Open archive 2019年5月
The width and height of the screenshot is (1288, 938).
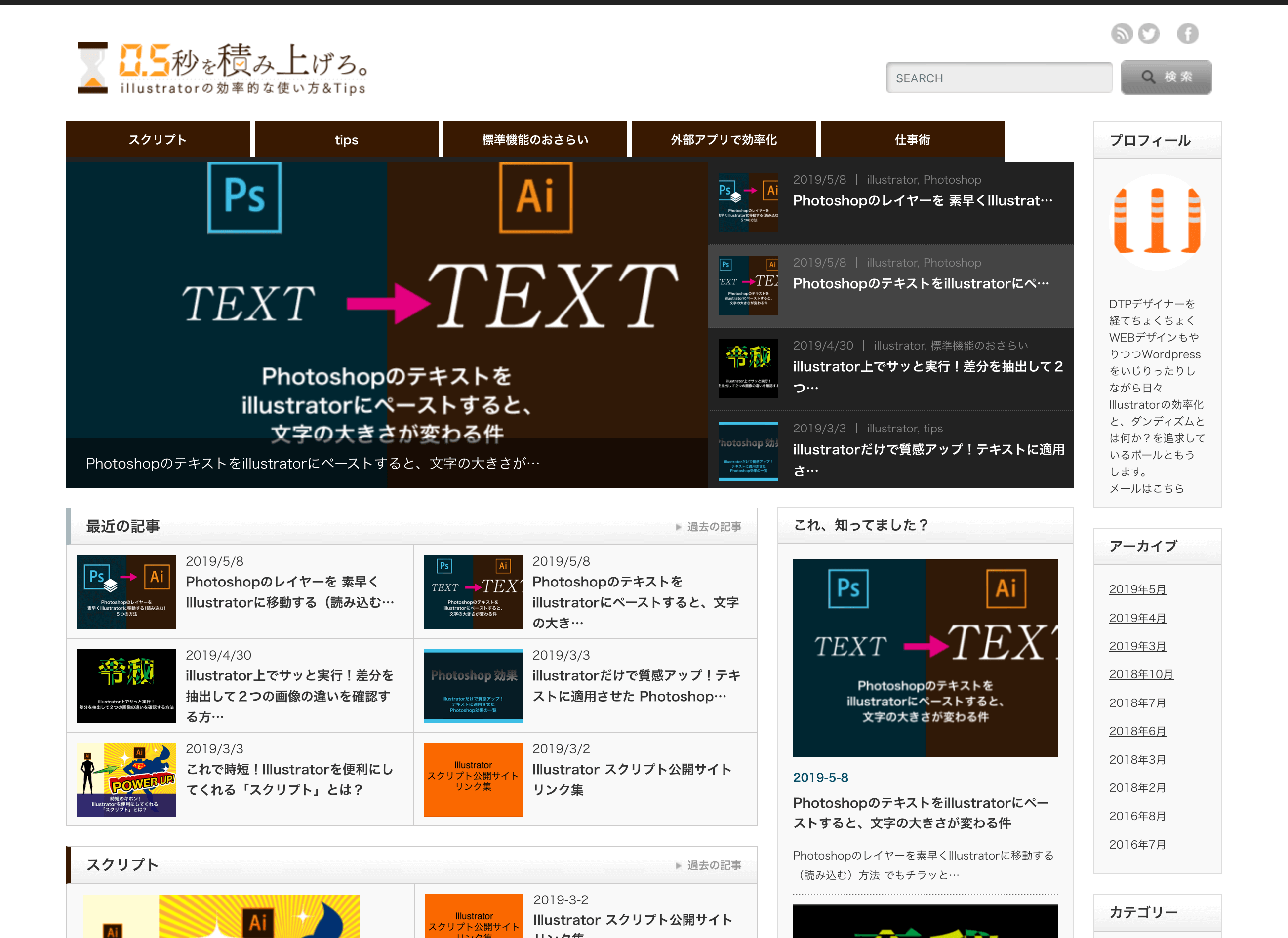click(x=1137, y=589)
